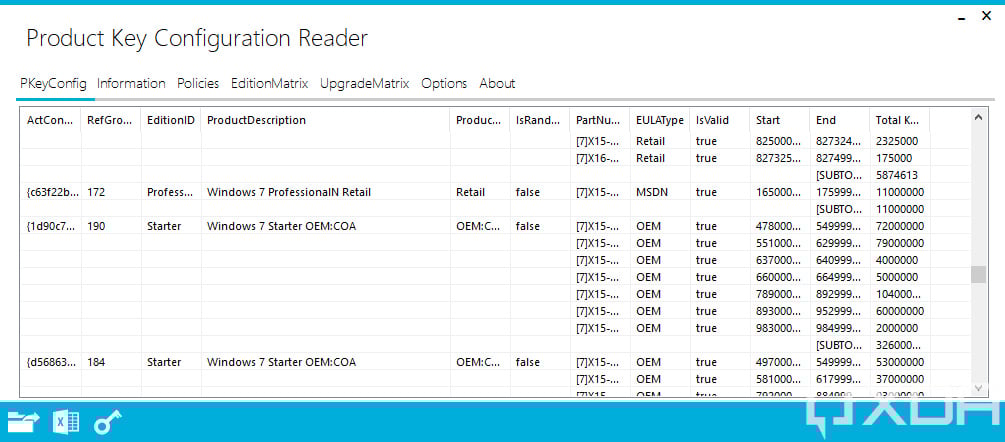1005x442 pixels.
Task: Show the About tab
Action: point(497,83)
